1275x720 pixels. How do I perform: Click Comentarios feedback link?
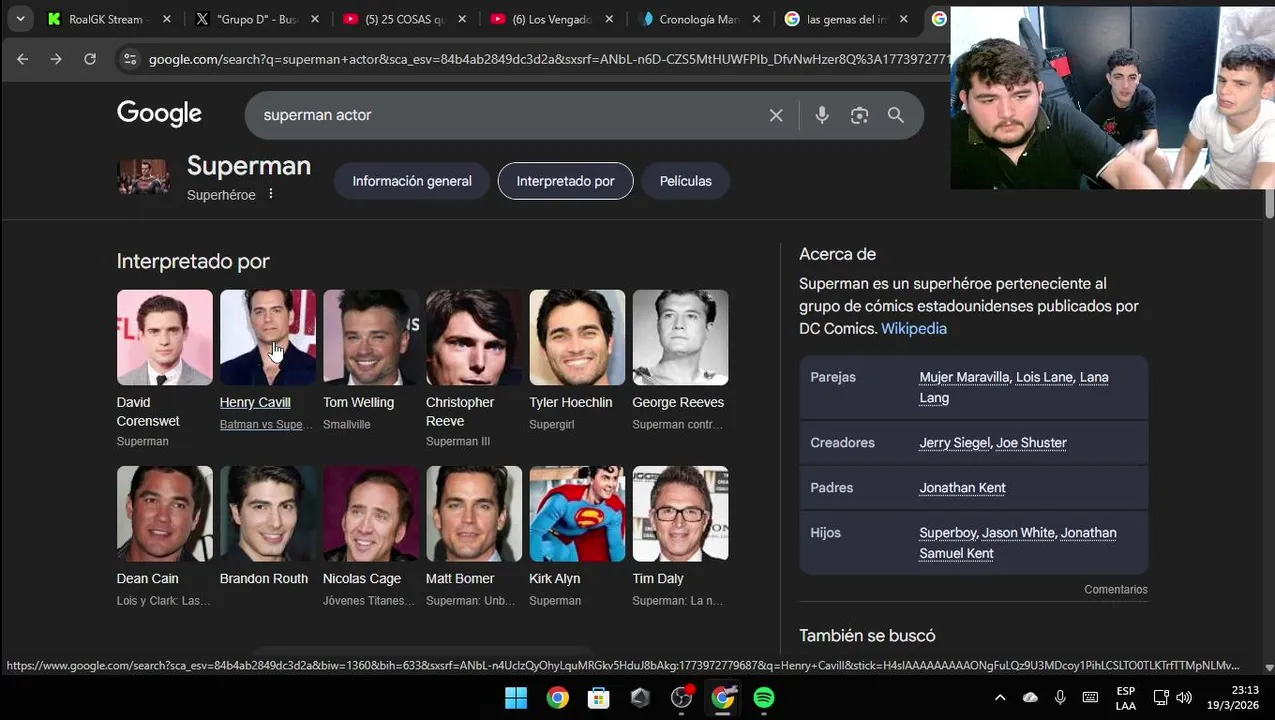tap(1116, 589)
